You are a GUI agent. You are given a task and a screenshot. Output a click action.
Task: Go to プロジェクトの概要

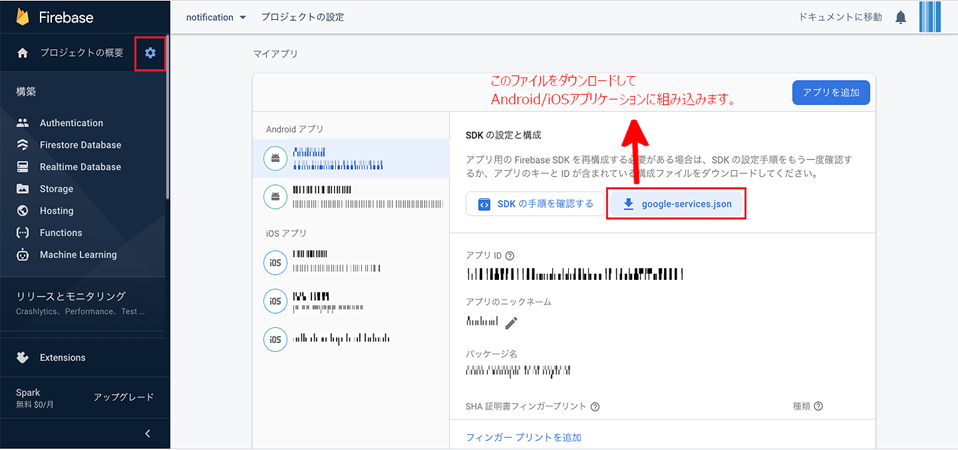point(81,53)
